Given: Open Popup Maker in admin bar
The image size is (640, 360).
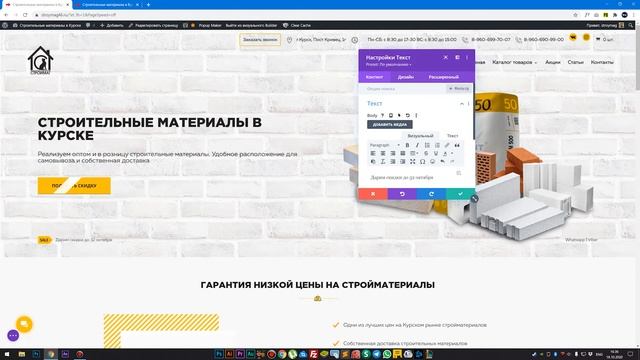Looking at the screenshot, I should (x=210, y=25).
